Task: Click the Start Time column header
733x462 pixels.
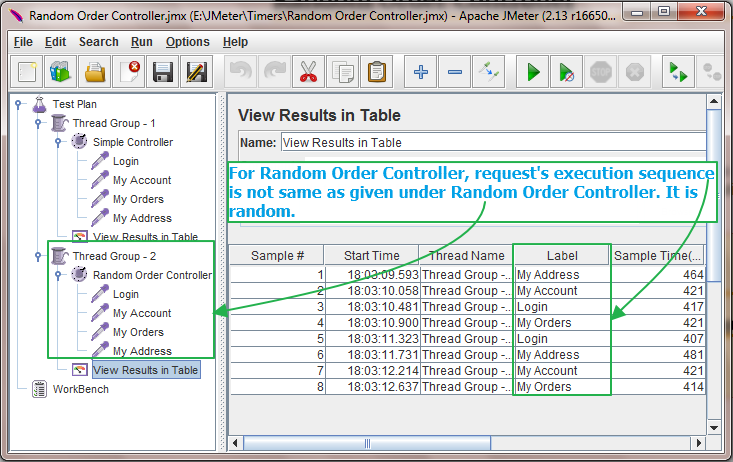Action: coord(372,256)
